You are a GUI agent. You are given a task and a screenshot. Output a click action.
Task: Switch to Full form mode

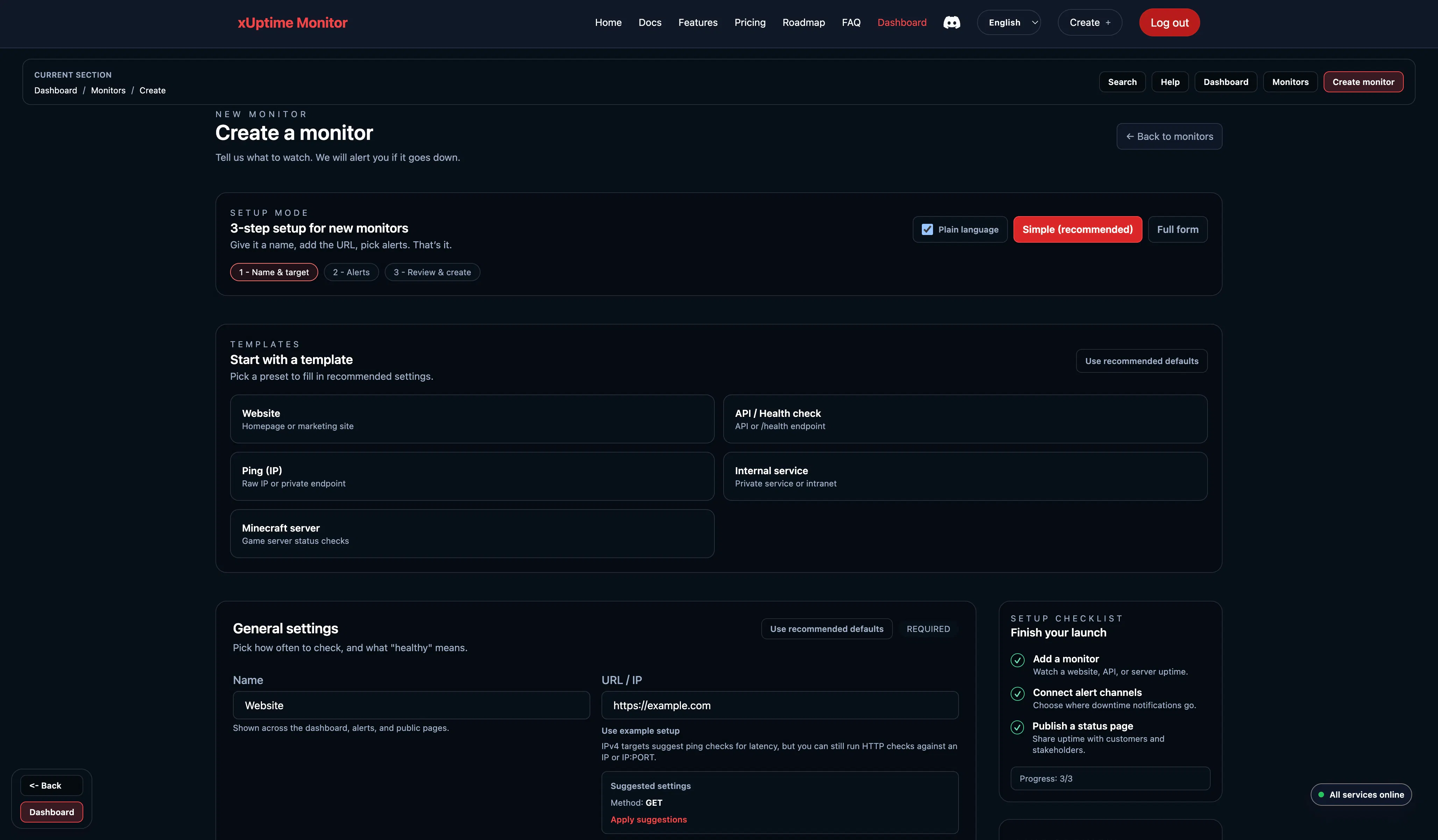click(x=1177, y=229)
